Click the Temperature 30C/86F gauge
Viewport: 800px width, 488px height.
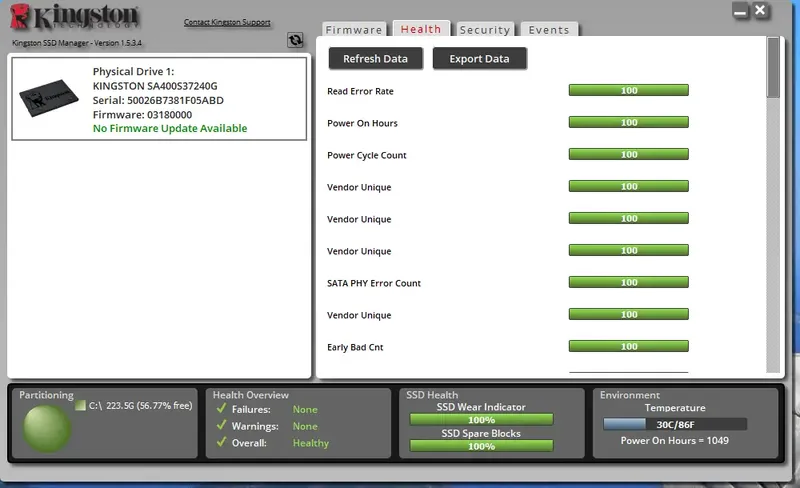point(675,424)
